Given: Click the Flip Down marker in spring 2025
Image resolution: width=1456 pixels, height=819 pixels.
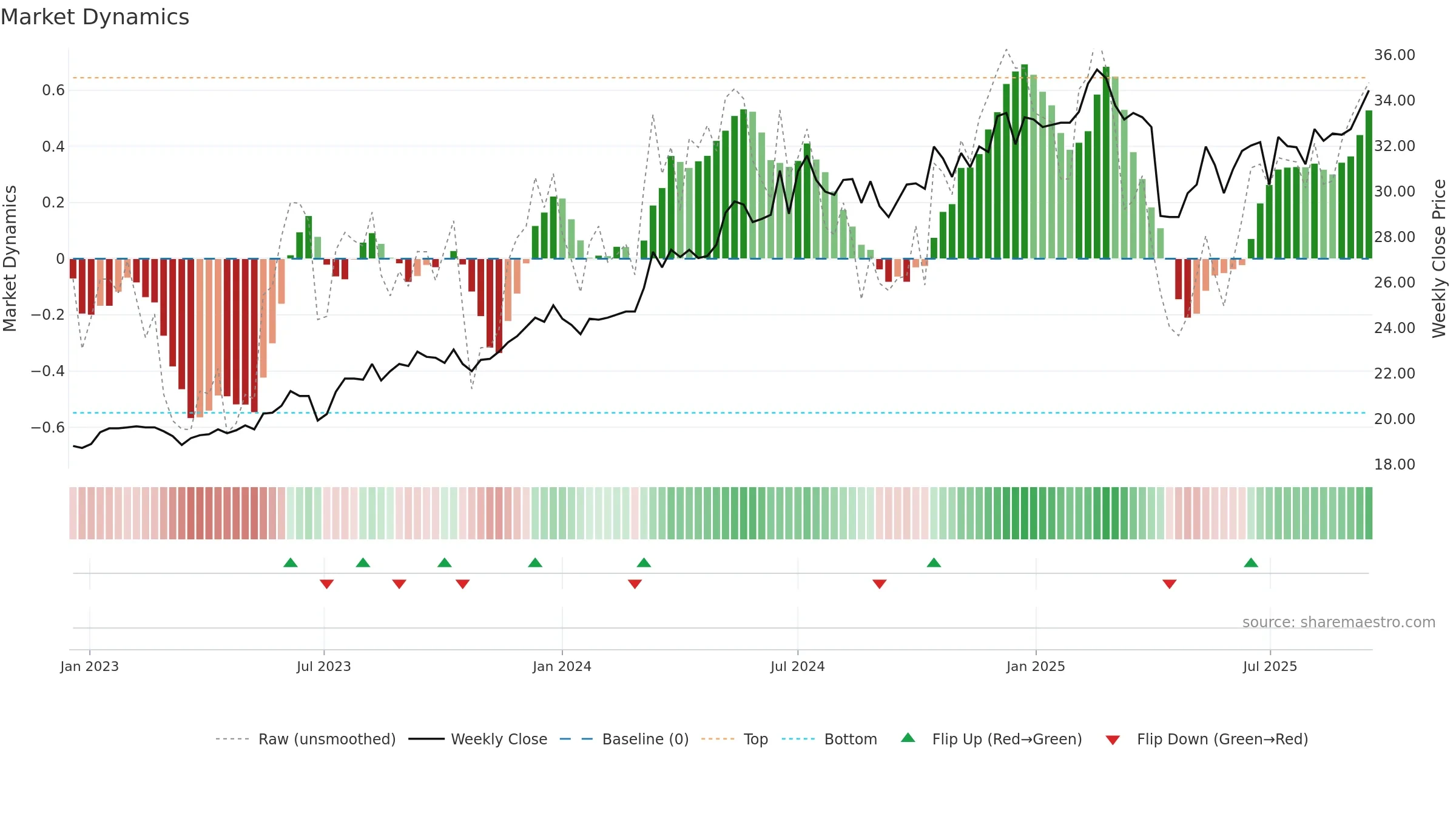Looking at the screenshot, I should coord(1170,584).
